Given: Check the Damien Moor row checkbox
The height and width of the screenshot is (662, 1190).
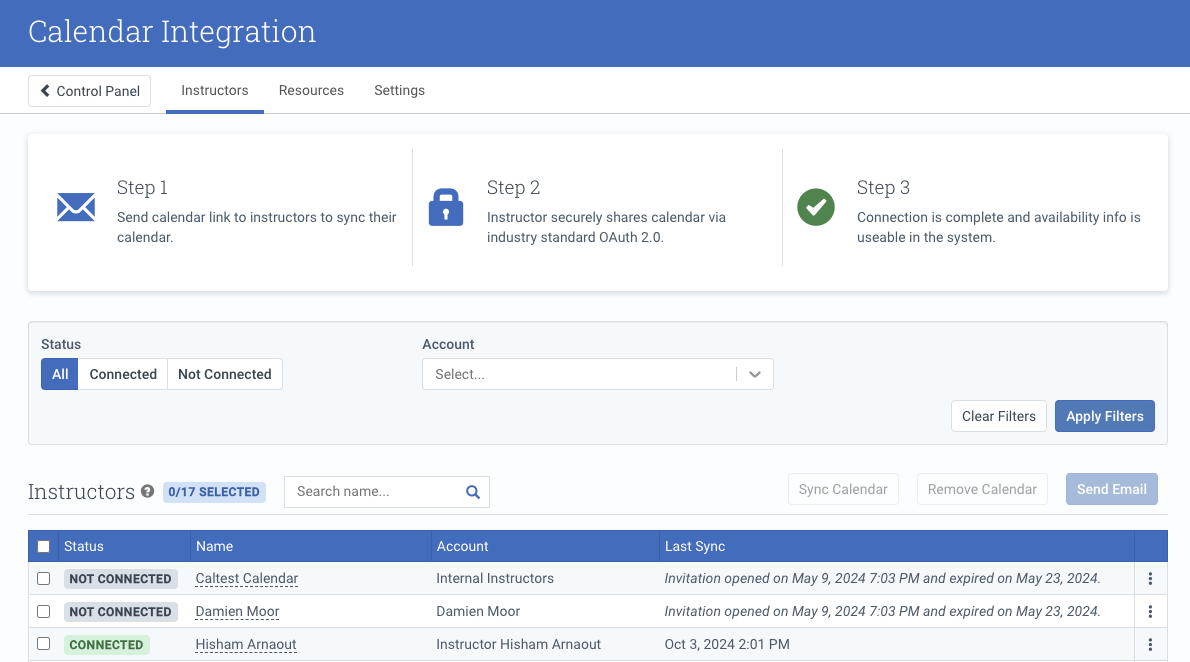Looking at the screenshot, I should (43, 611).
